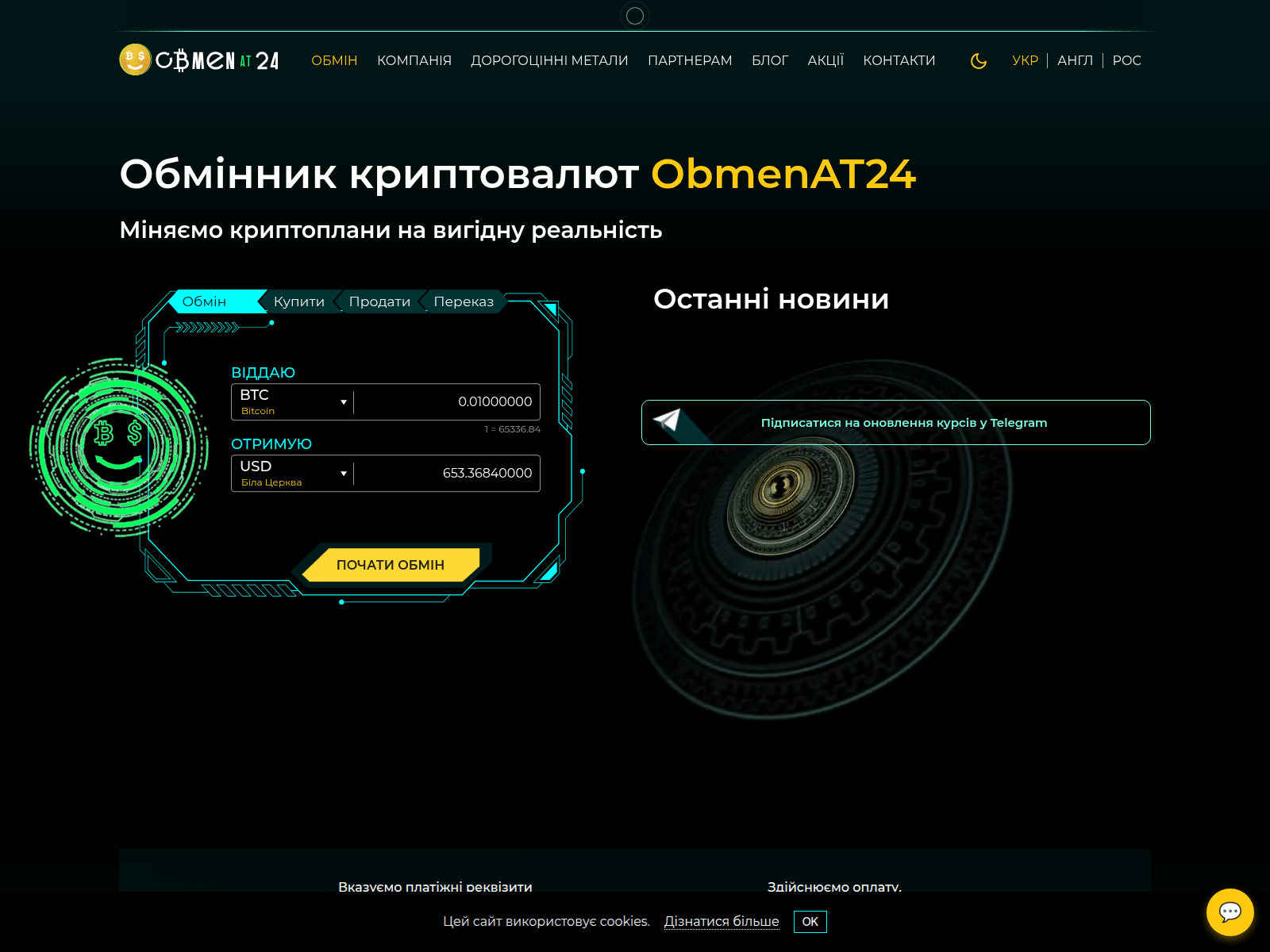
Task: Switch language to РОС
Action: [x=1127, y=60]
